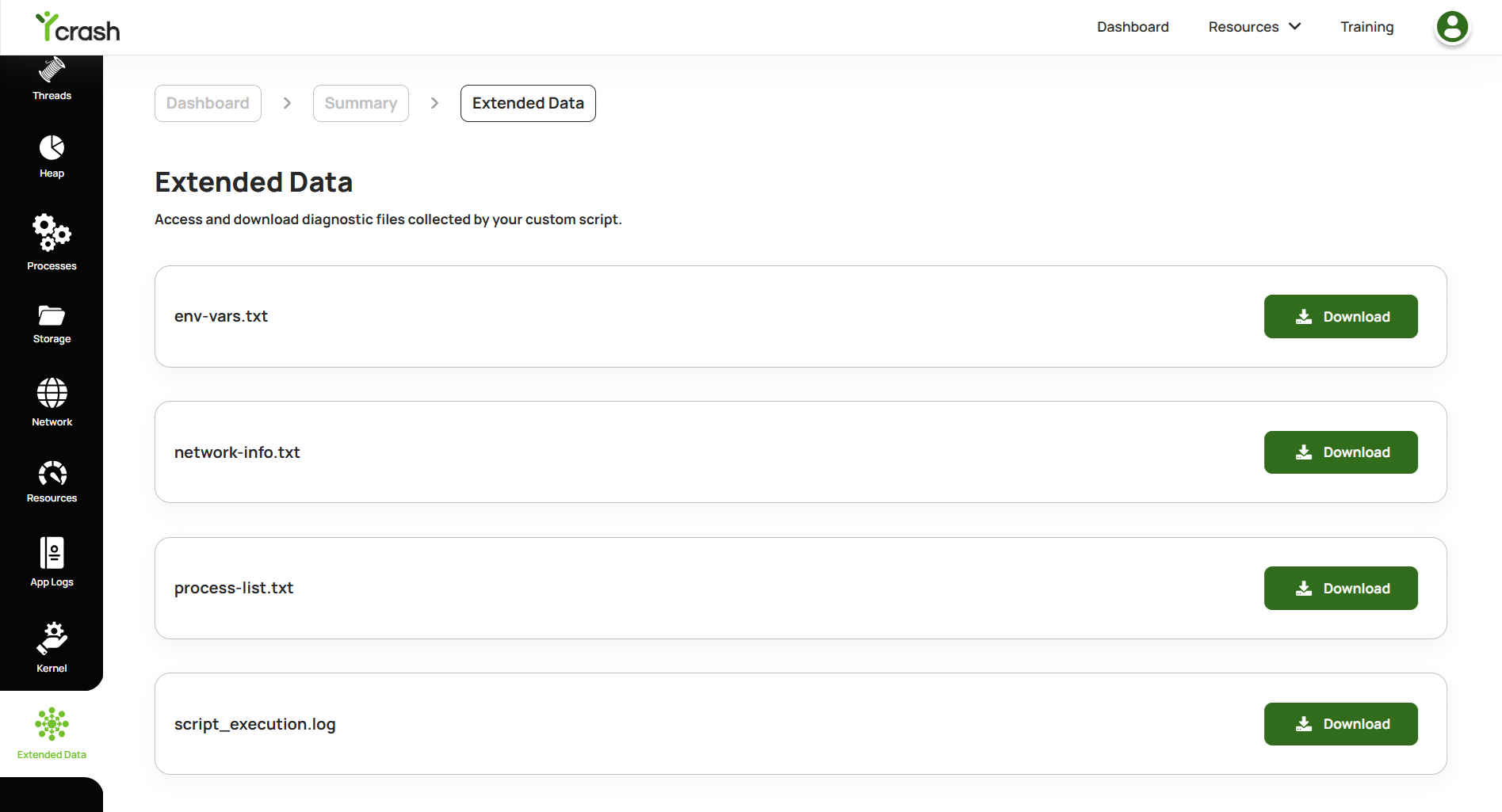Expand the Resources dropdown in header
Screen dimensions: 1502x812
click(x=1254, y=27)
